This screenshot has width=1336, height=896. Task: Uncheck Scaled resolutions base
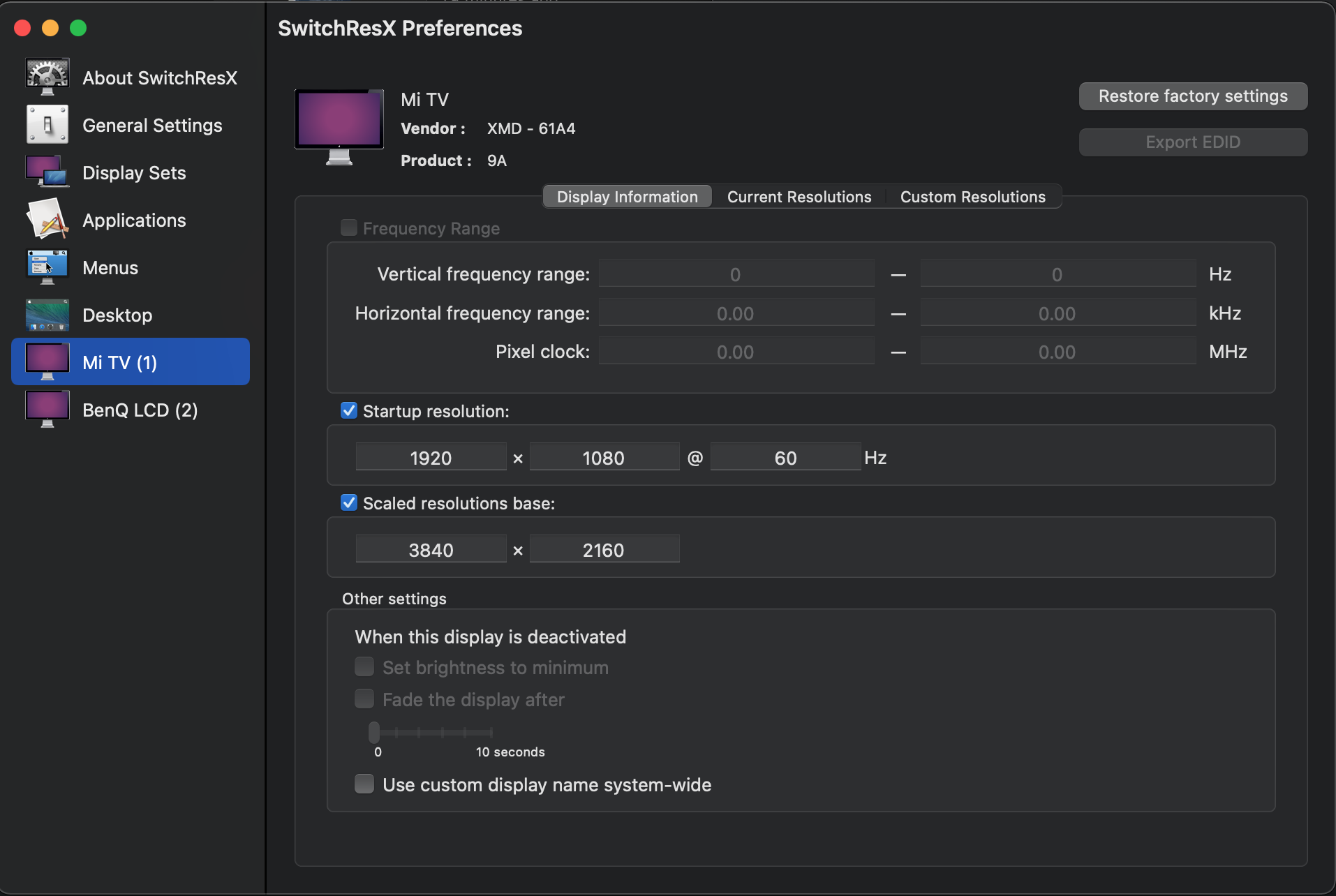pyautogui.click(x=349, y=502)
